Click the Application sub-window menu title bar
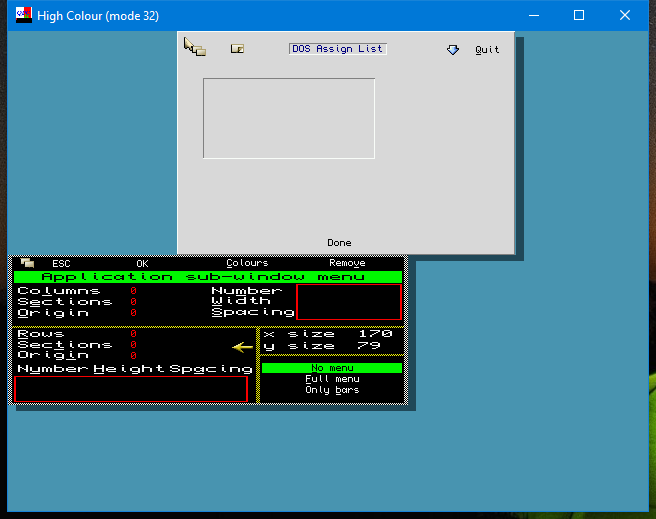656x519 pixels. (208, 277)
